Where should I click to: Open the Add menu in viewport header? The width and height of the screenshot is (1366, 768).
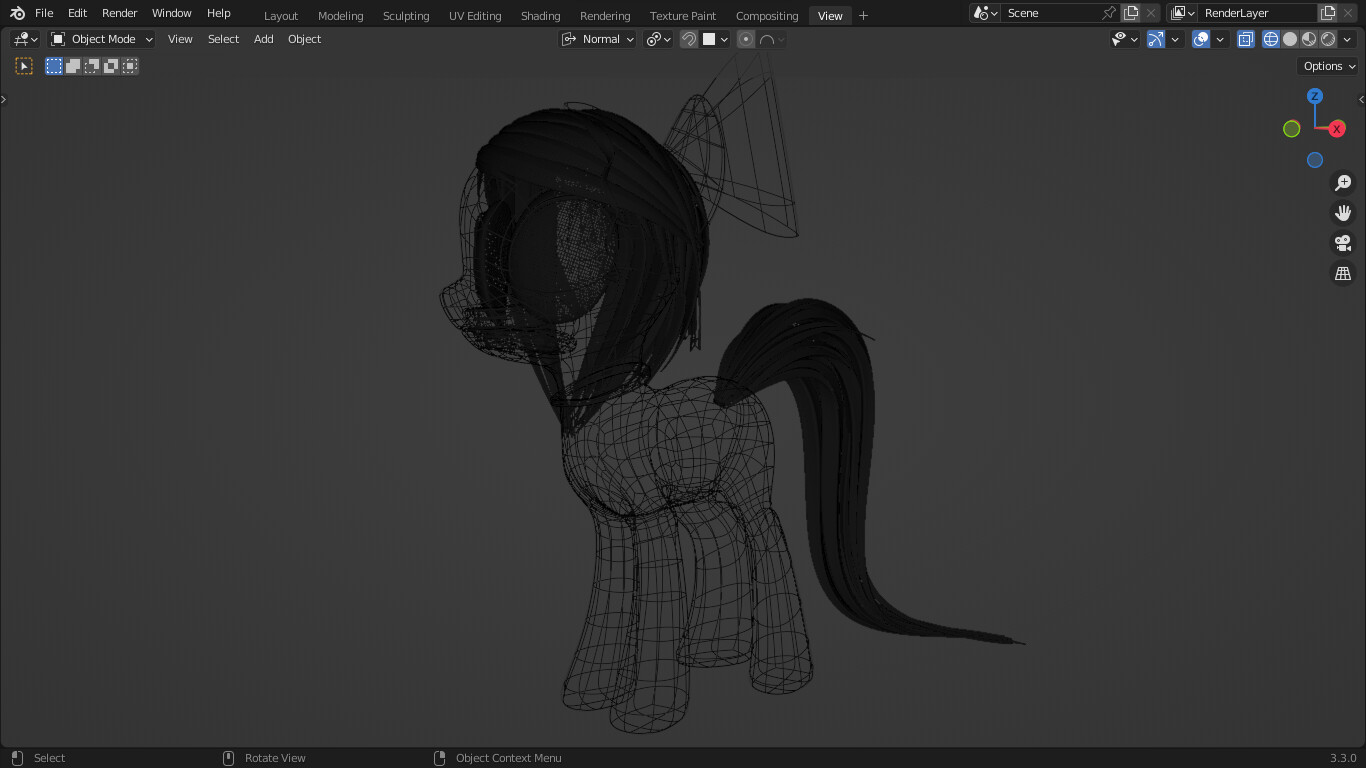point(263,39)
